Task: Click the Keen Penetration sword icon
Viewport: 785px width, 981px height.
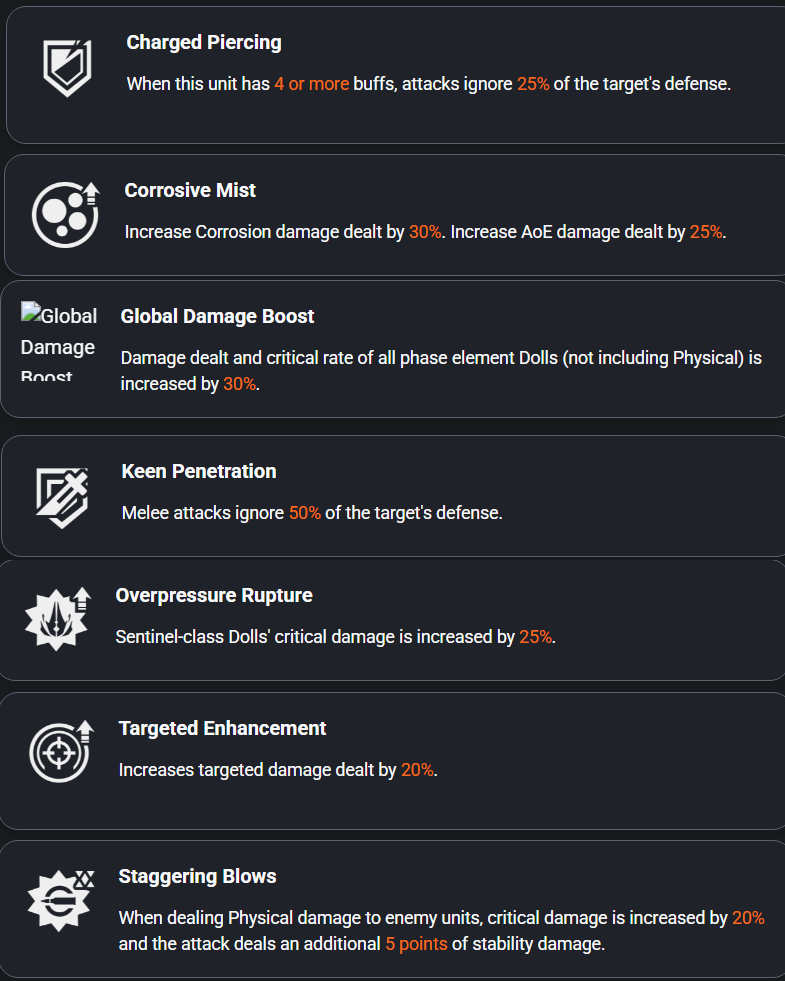Action: (62, 497)
